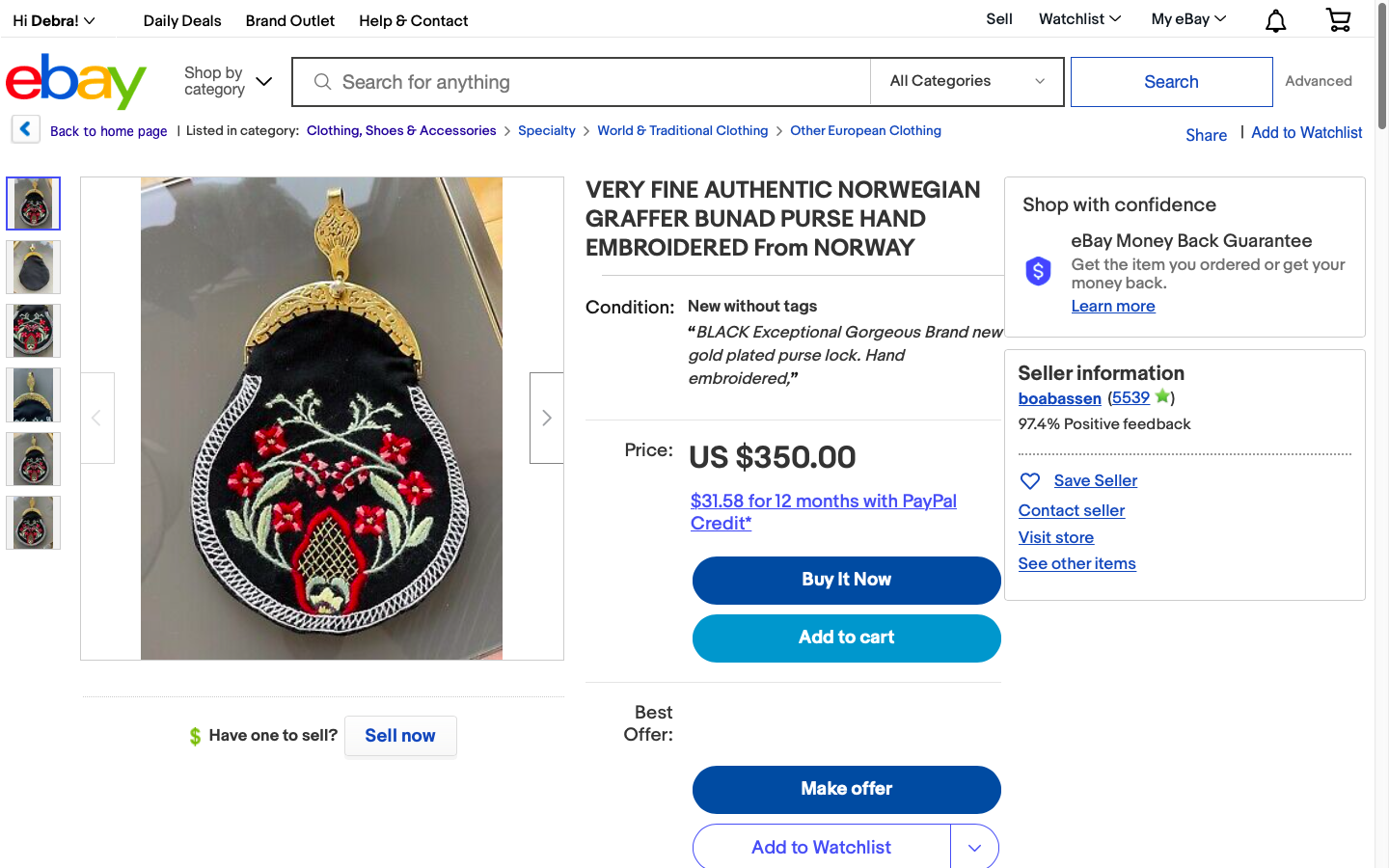Click the Add to cart button
This screenshot has height=868, width=1389.
tap(846, 637)
